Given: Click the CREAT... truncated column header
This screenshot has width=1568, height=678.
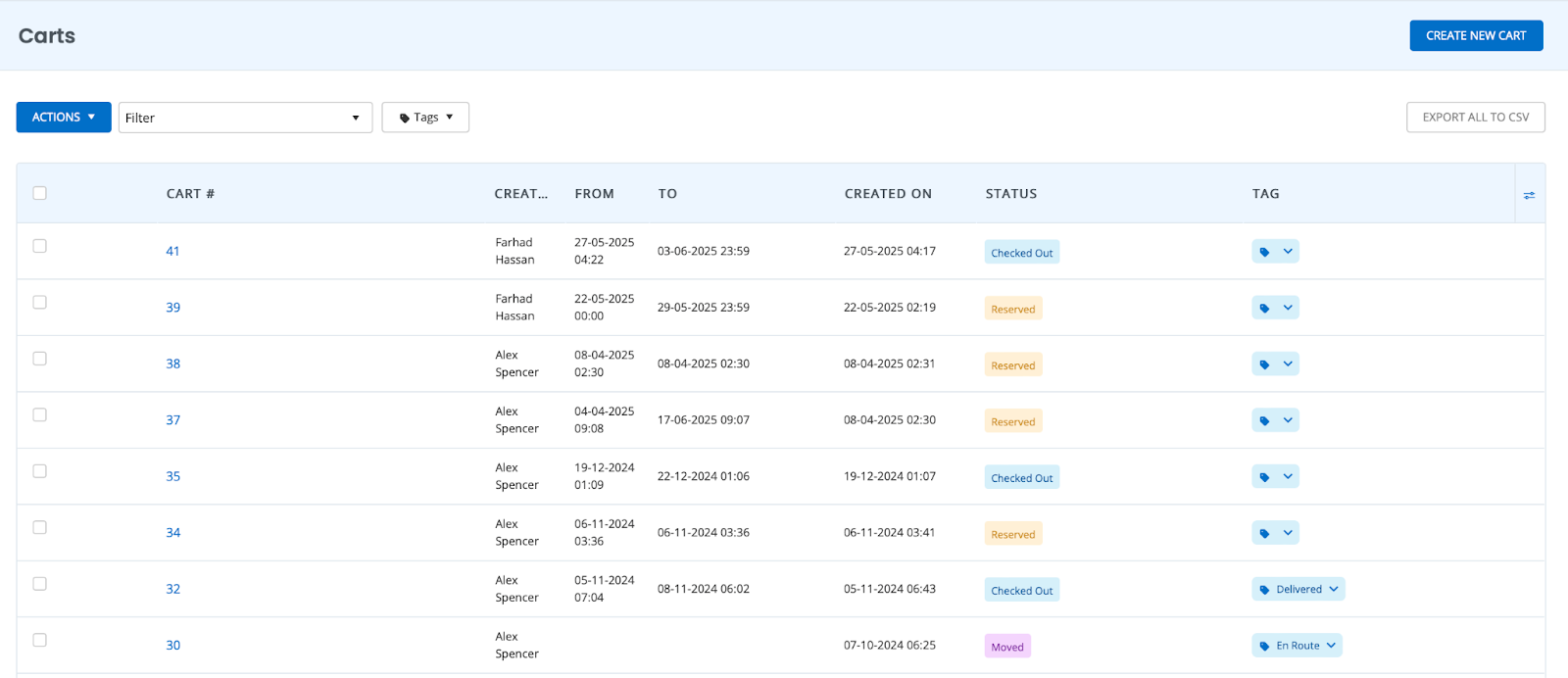Looking at the screenshot, I should pos(521,194).
